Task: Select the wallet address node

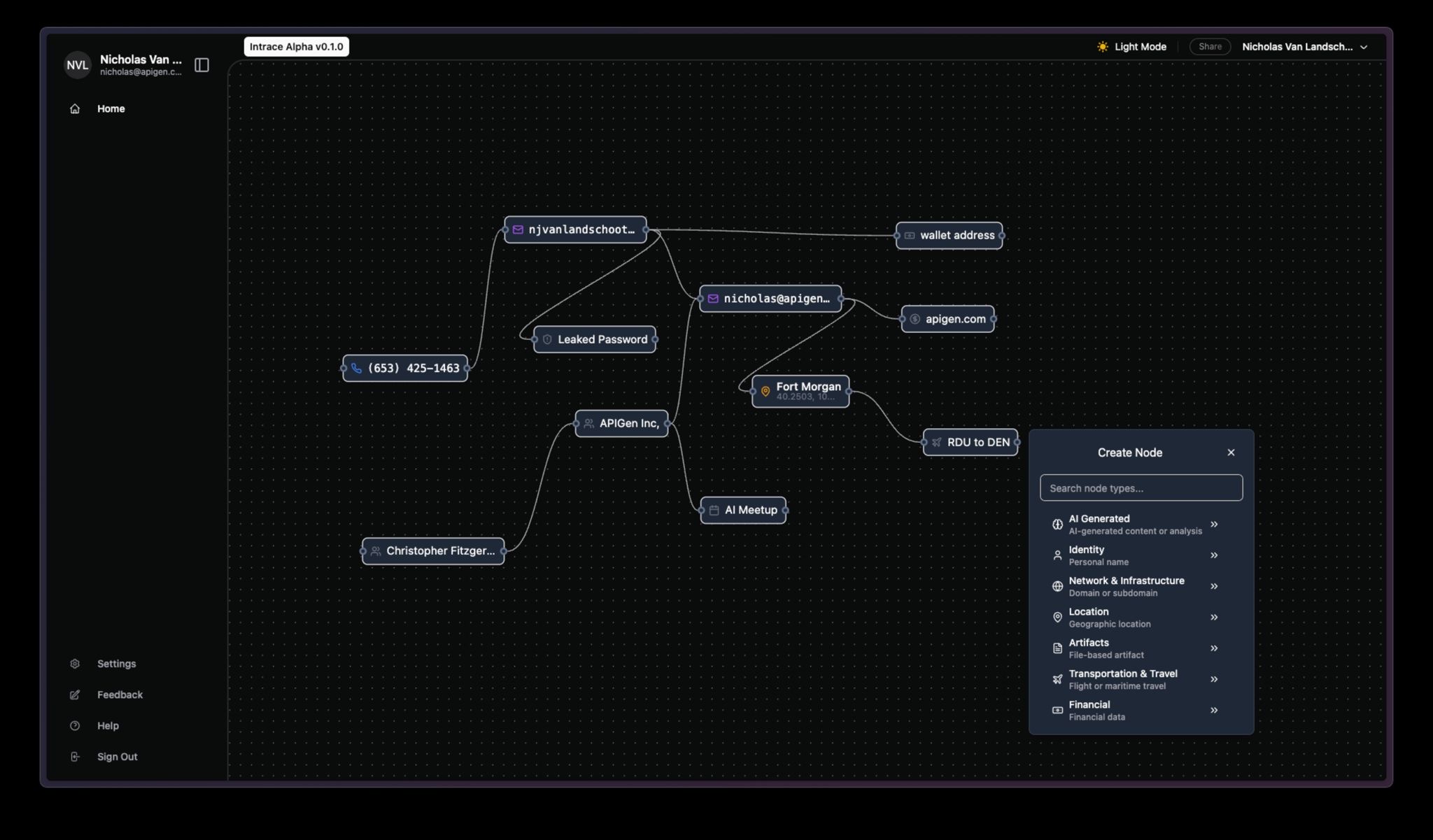Action: [949, 236]
